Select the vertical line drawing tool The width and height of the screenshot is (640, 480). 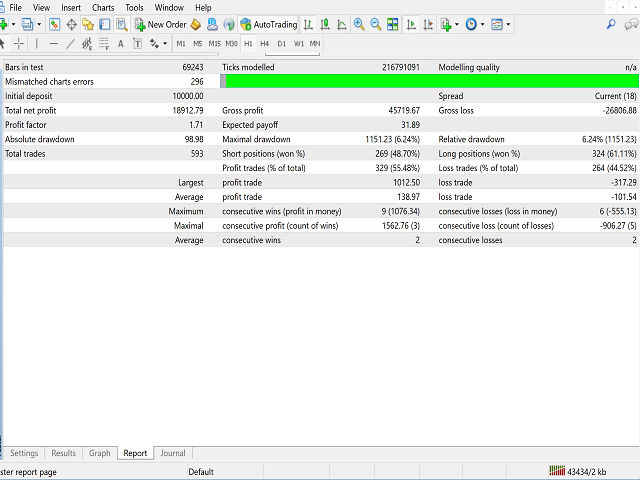(x=37, y=43)
